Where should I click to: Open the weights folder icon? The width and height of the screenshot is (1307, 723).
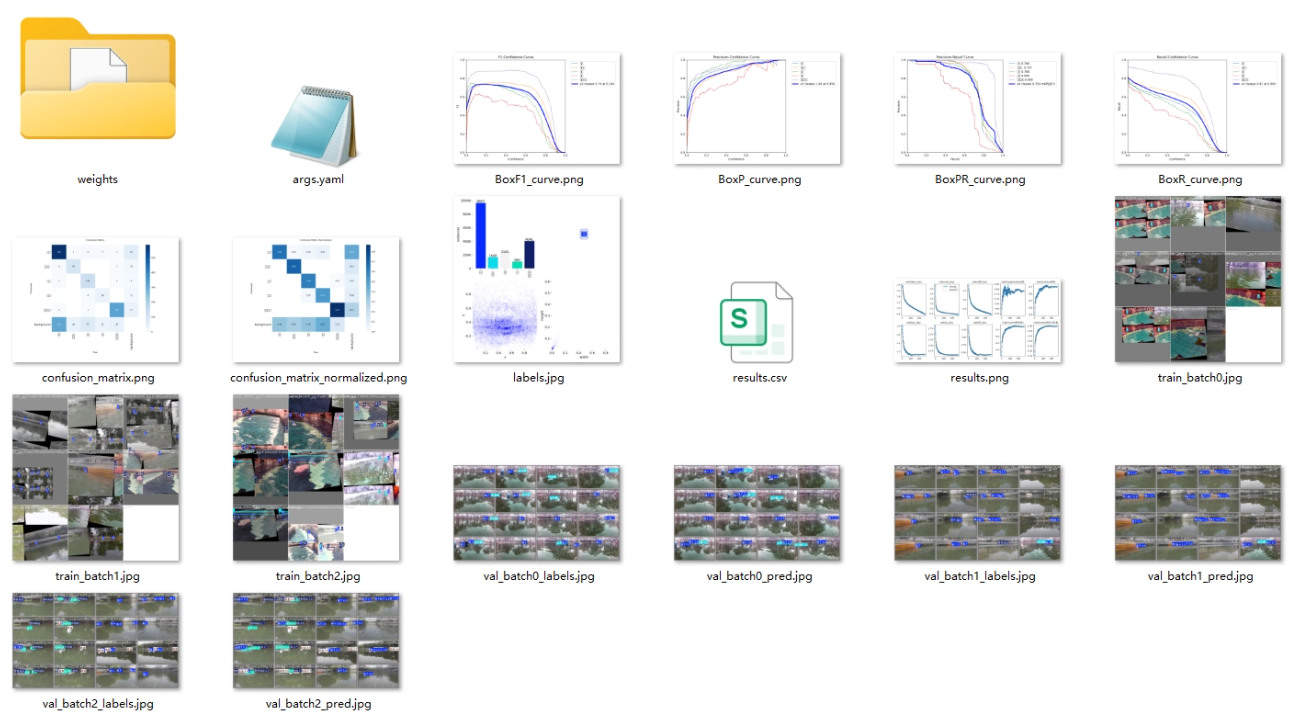coord(97,79)
